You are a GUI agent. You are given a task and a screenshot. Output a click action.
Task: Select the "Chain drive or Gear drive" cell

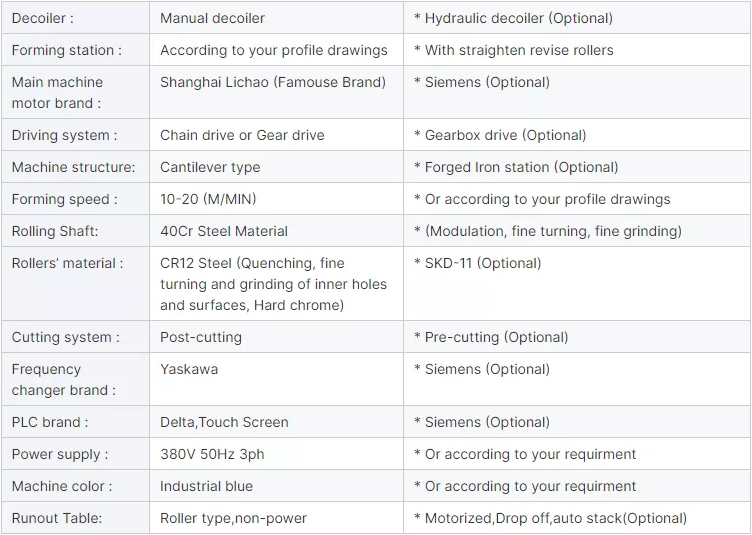tap(242, 135)
